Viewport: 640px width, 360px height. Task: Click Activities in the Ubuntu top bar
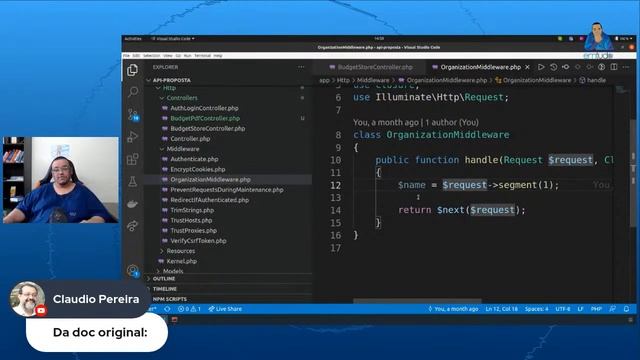133,39
